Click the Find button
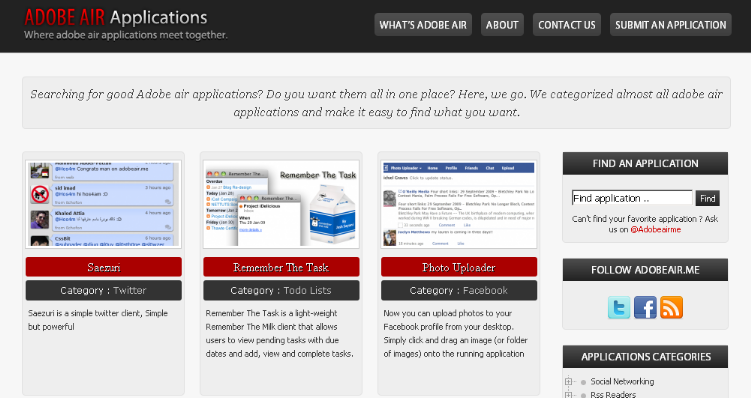 (707, 198)
